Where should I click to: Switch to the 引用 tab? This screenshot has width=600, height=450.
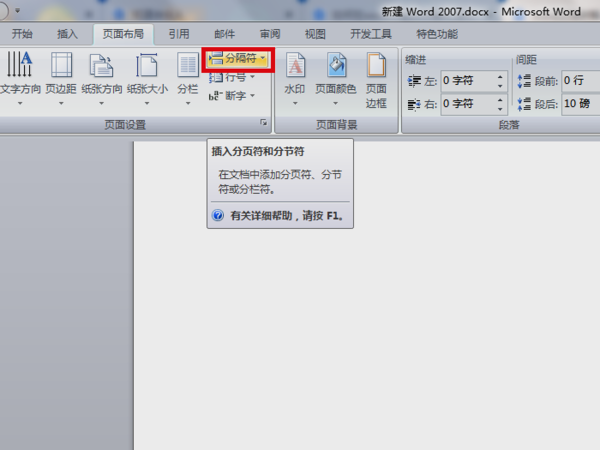(x=179, y=34)
